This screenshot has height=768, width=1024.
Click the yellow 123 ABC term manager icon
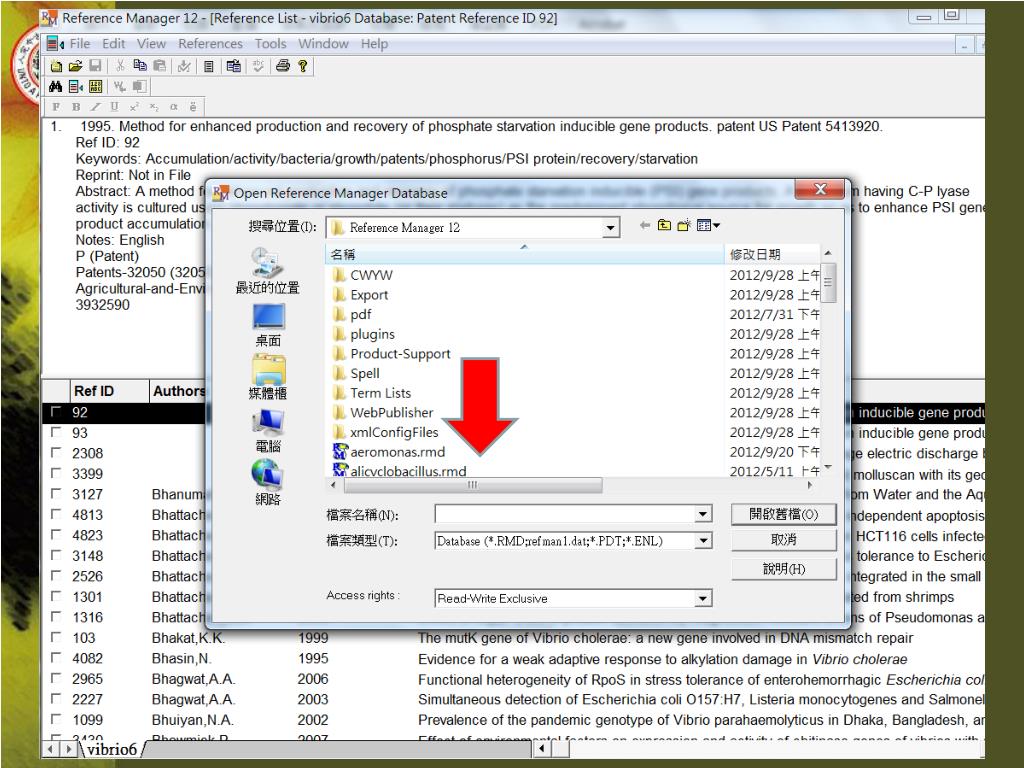coord(95,86)
